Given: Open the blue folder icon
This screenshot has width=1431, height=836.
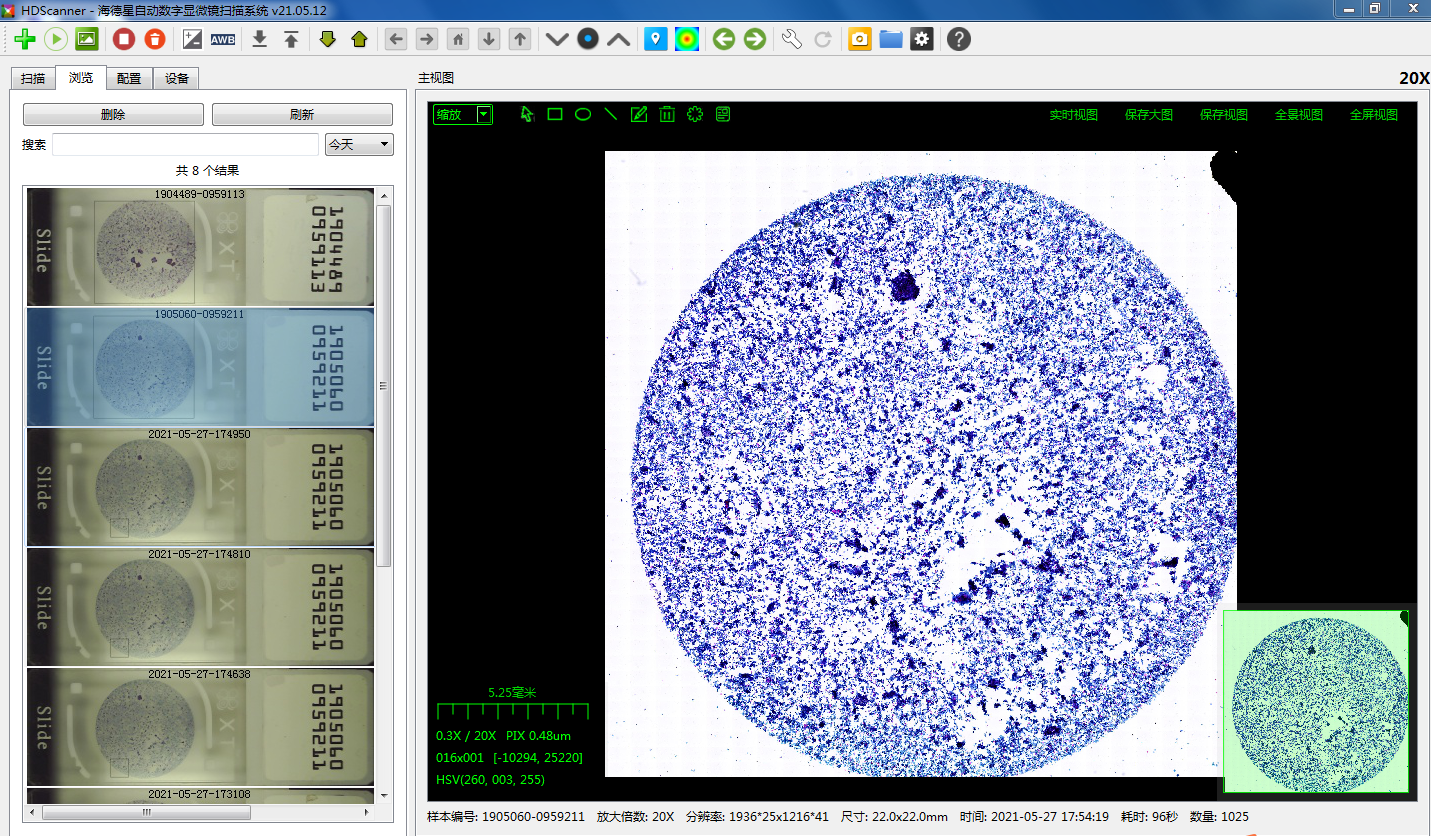Looking at the screenshot, I should tap(891, 39).
